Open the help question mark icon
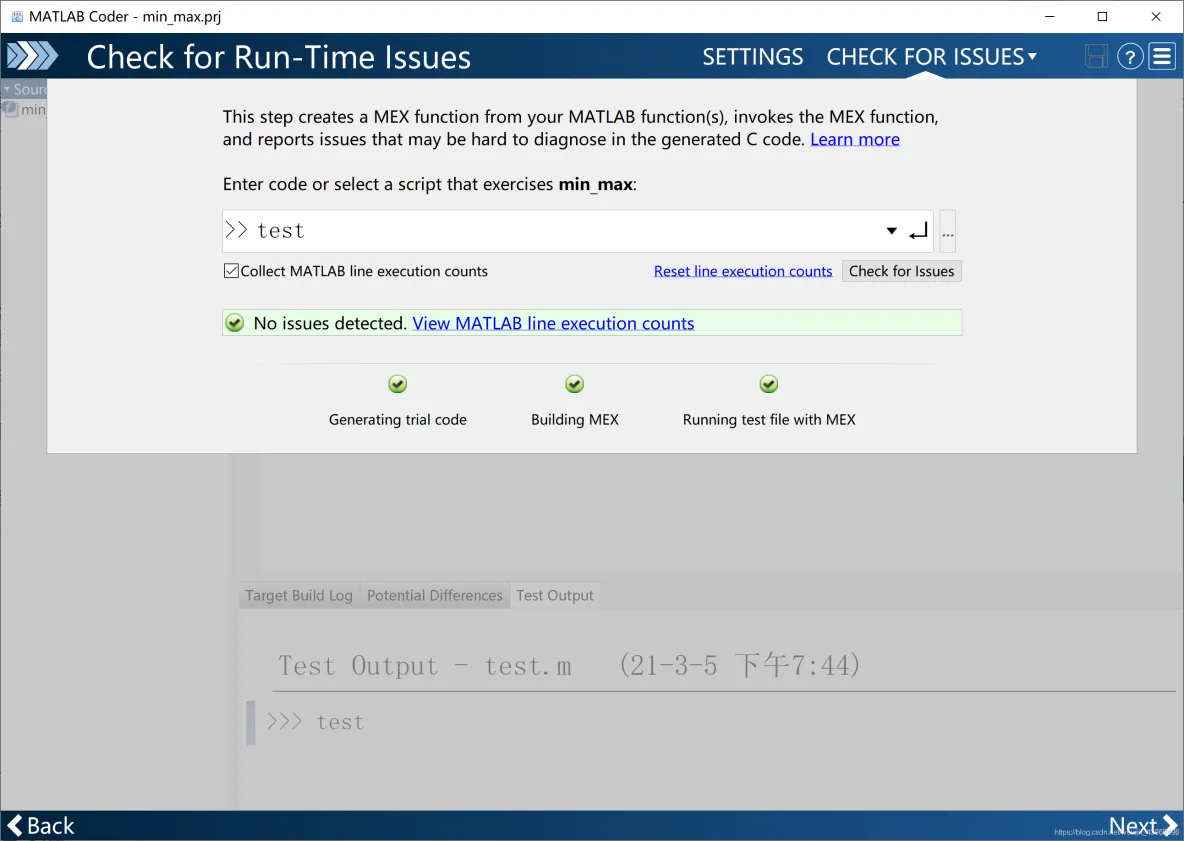Screen dimensions: 1184x841 [x=1130, y=57]
